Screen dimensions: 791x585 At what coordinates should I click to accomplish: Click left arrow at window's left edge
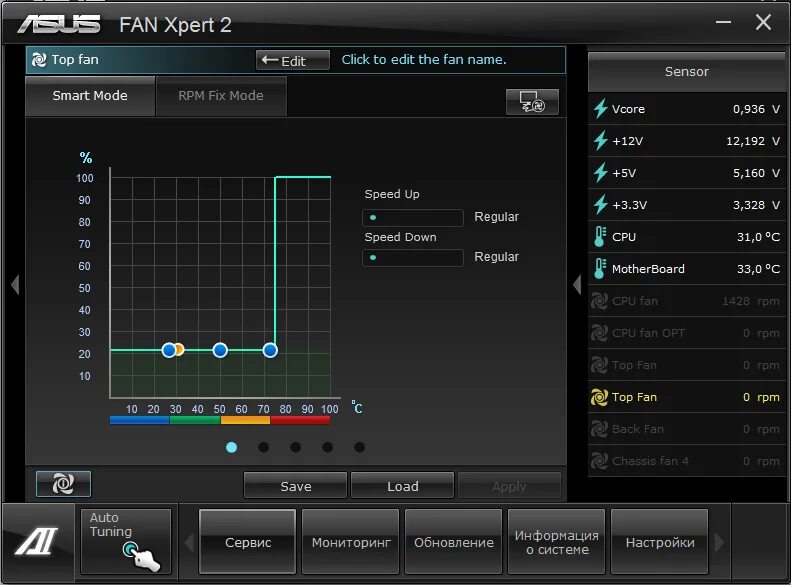click(x=15, y=285)
